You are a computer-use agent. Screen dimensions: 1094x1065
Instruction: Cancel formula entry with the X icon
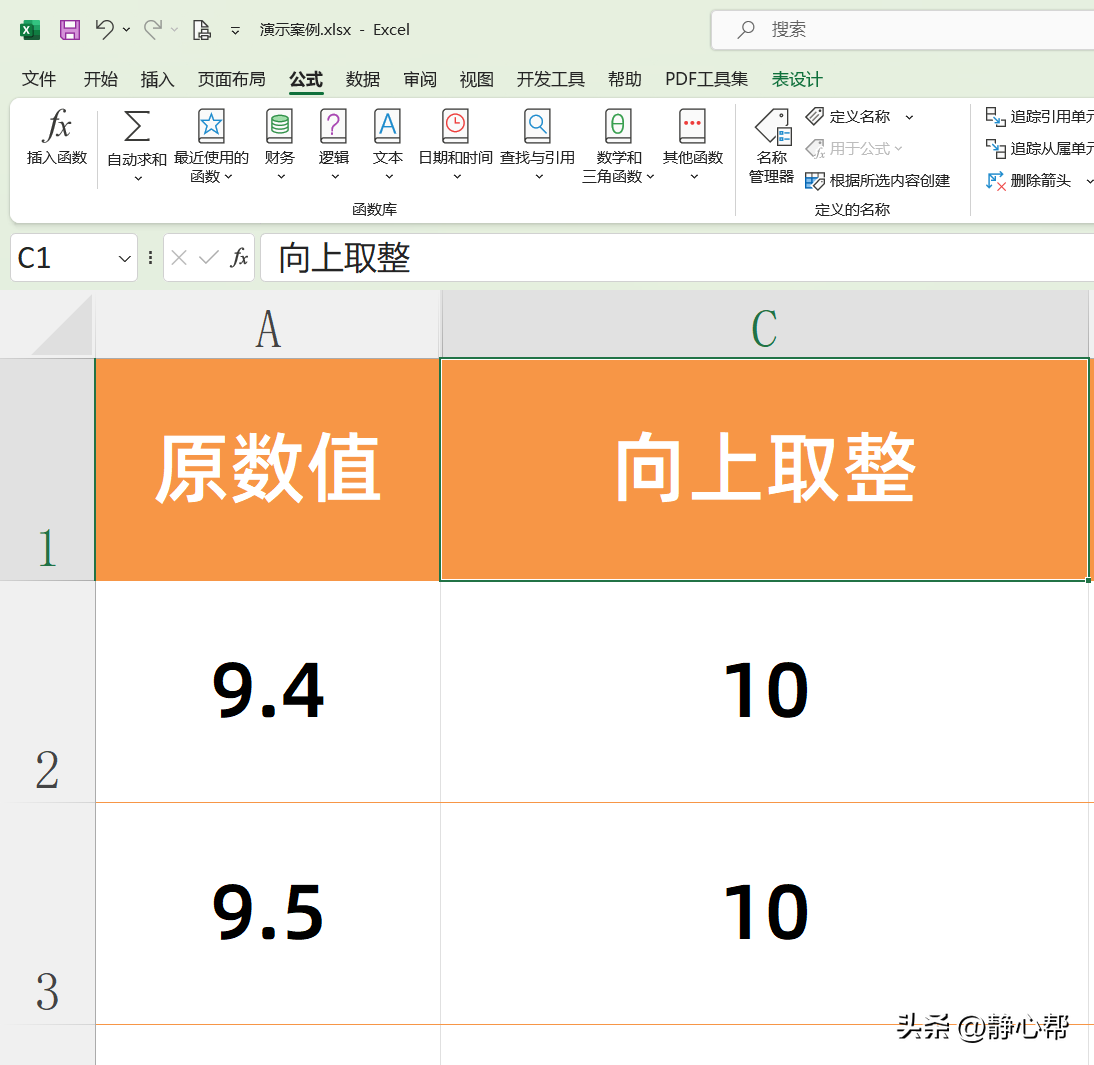pyautogui.click(x=179, y=258)
